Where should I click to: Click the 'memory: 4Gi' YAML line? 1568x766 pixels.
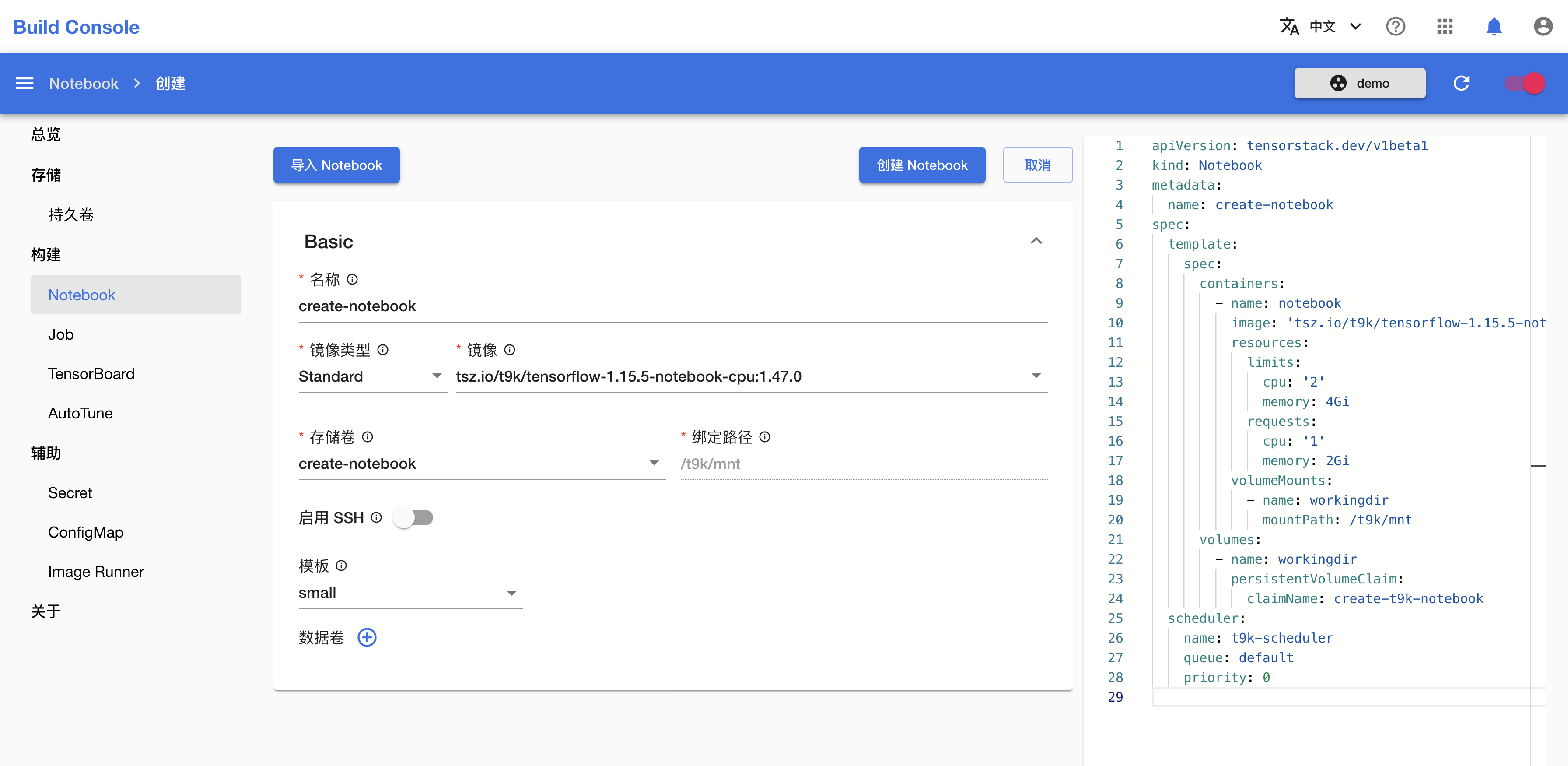point(1305,402)
